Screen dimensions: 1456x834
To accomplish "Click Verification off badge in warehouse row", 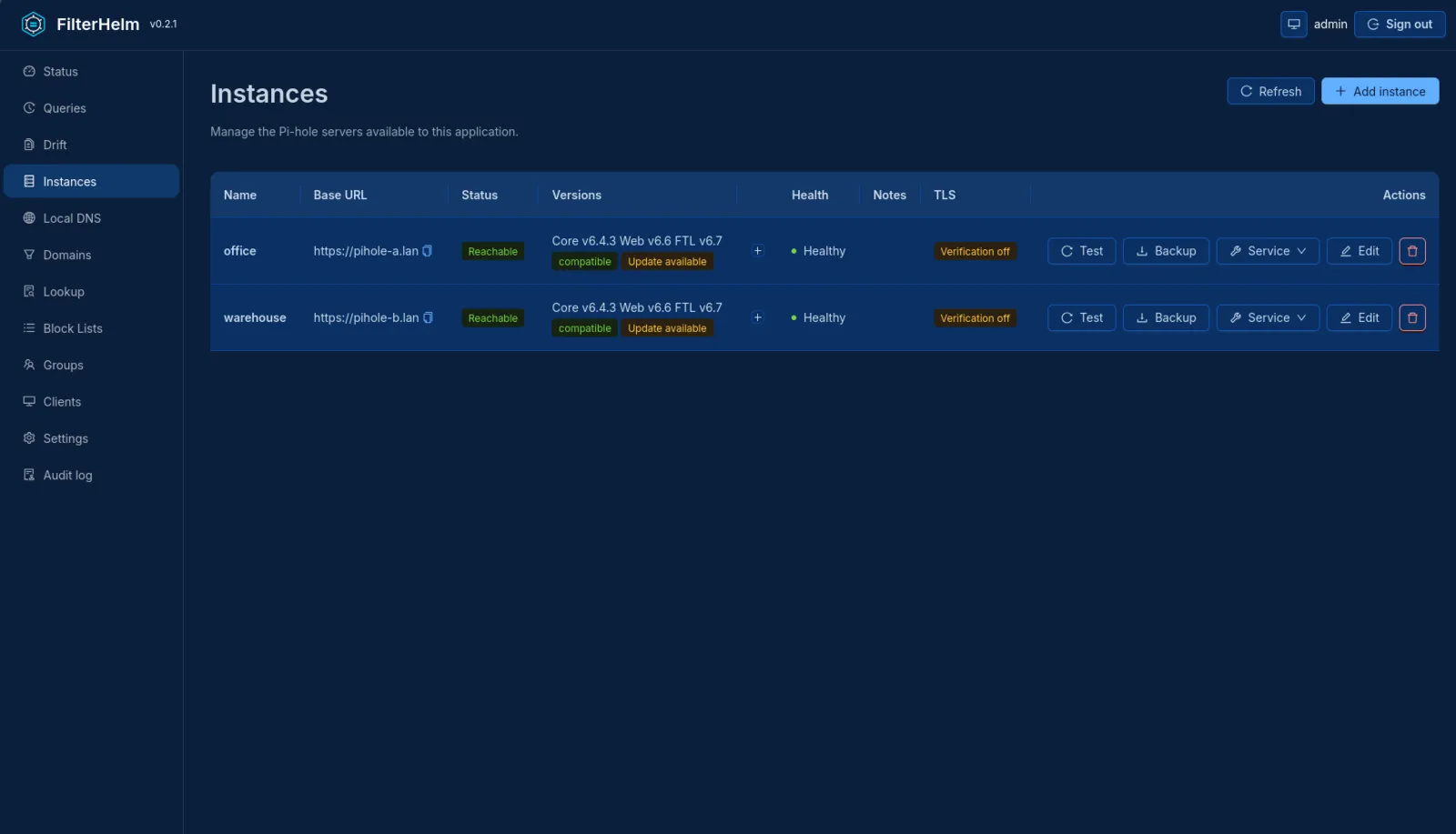I will point(975,318).
